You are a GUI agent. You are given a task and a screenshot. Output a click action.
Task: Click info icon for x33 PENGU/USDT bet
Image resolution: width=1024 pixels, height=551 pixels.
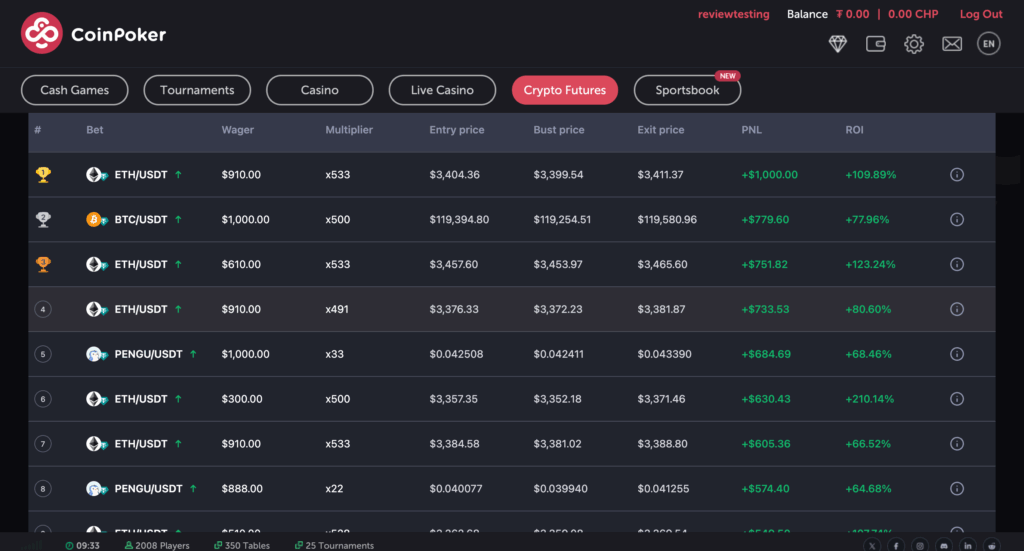(x=956, y=354)
